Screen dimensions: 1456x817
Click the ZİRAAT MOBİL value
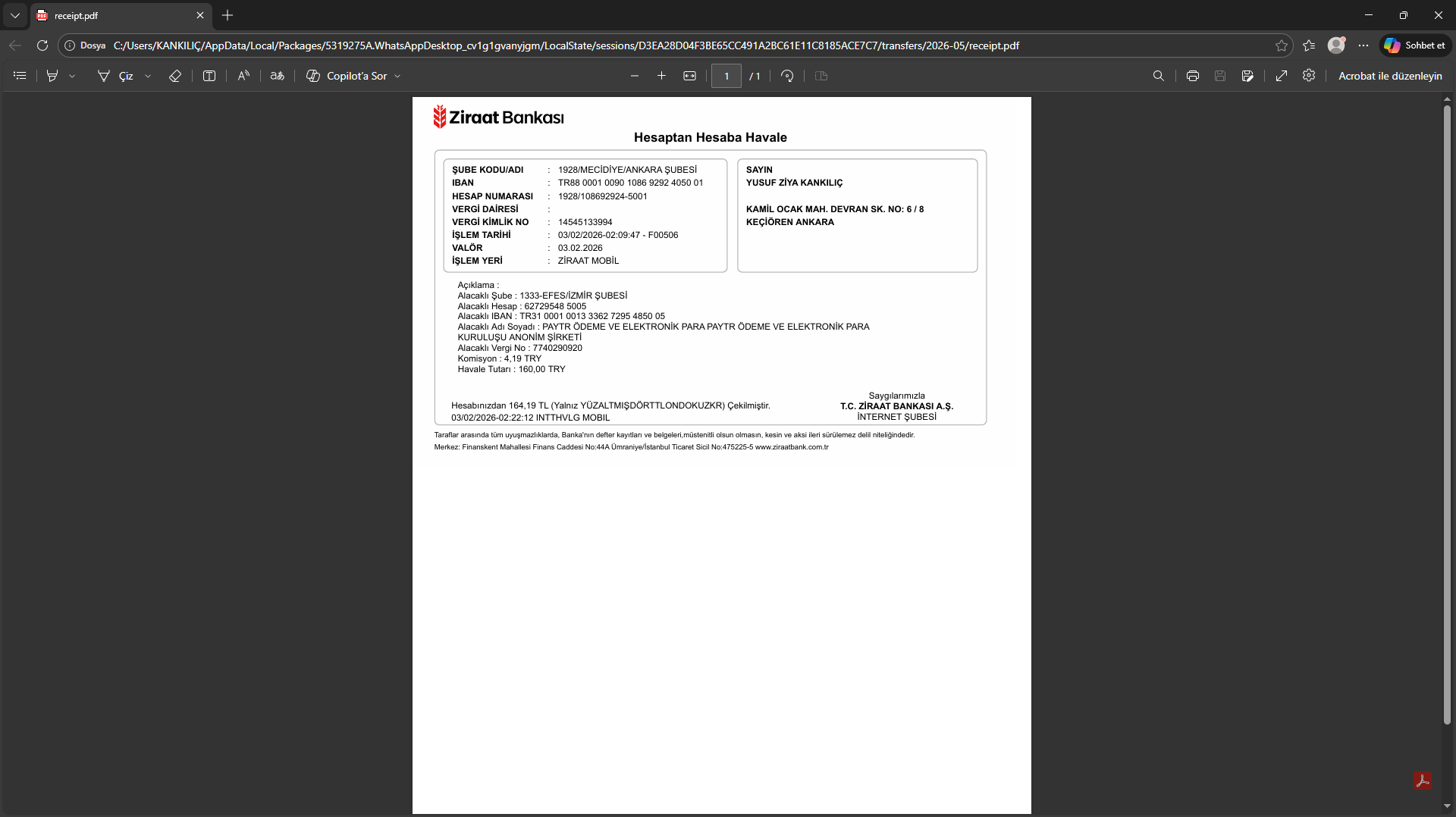click(588, 261)
